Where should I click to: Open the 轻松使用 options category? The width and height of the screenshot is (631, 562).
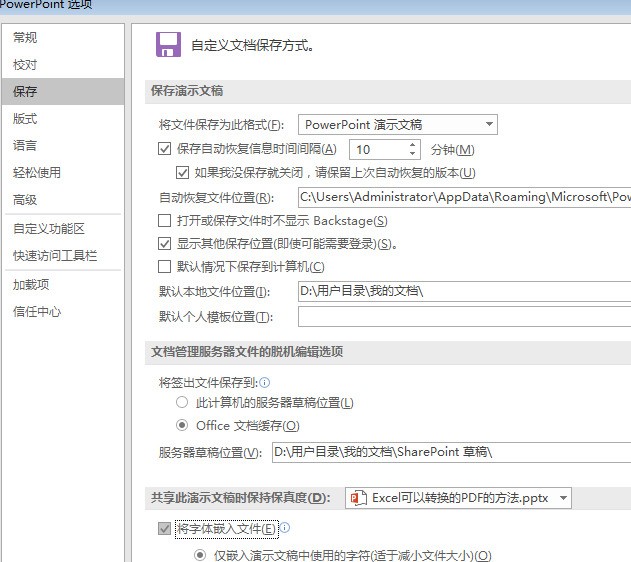37,173
